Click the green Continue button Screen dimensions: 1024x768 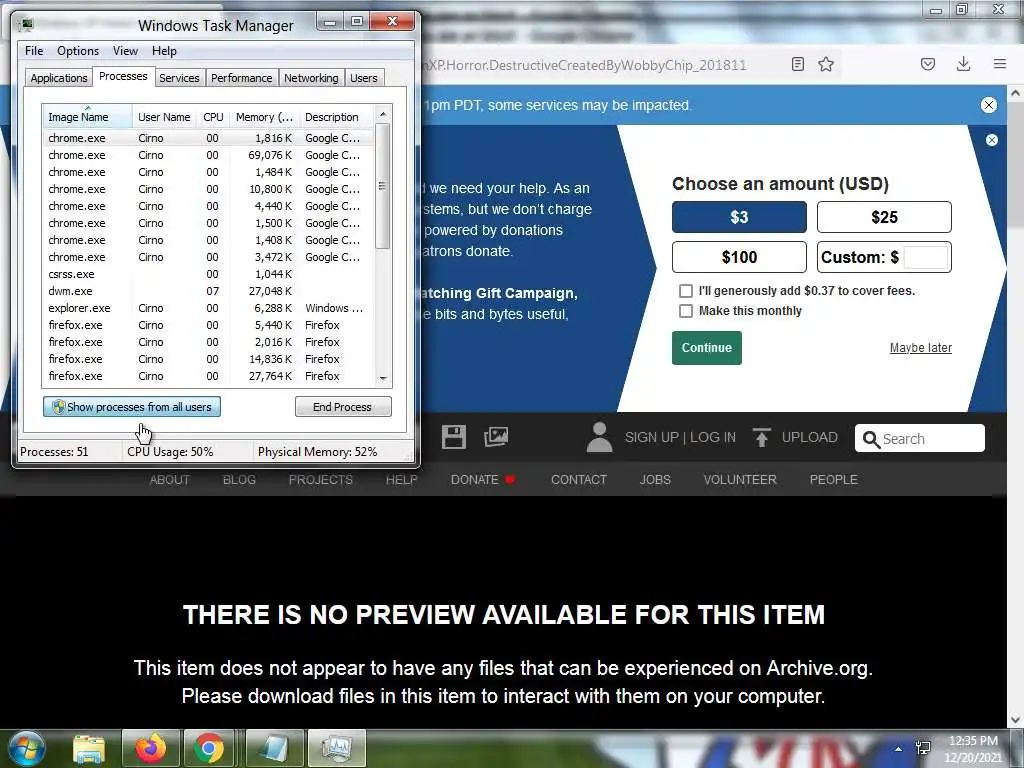[707, 347]
